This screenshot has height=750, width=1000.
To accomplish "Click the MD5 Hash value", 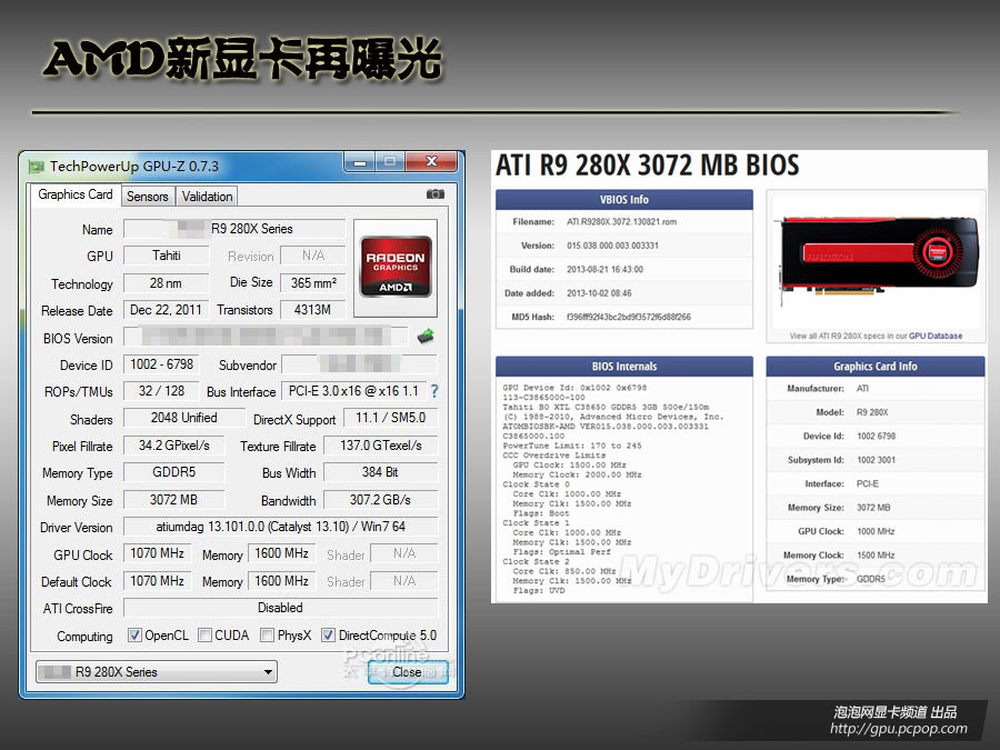I will pyautogui.click(x=629, y=317).
